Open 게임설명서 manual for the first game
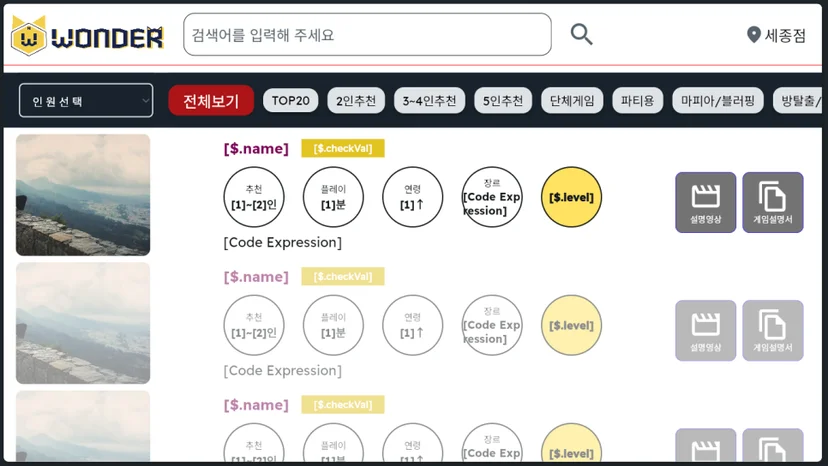 tap(773, 202)
